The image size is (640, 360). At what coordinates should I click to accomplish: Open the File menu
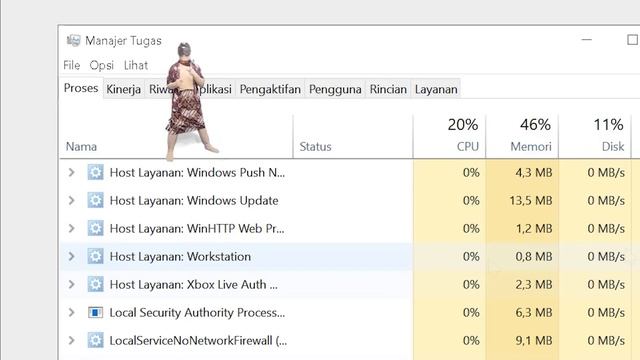point(71,65)
